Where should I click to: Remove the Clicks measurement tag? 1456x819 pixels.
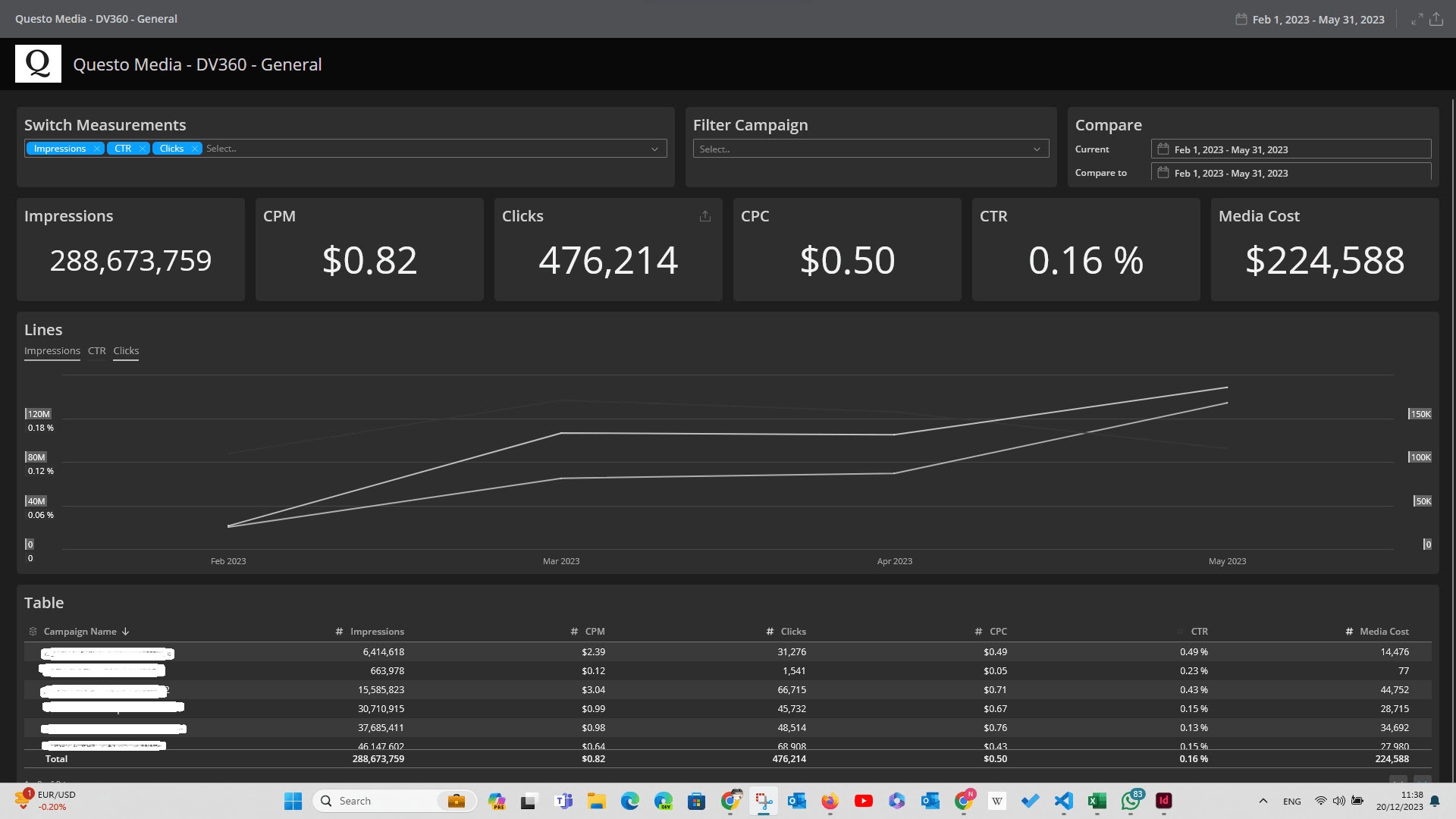(195, 149)
